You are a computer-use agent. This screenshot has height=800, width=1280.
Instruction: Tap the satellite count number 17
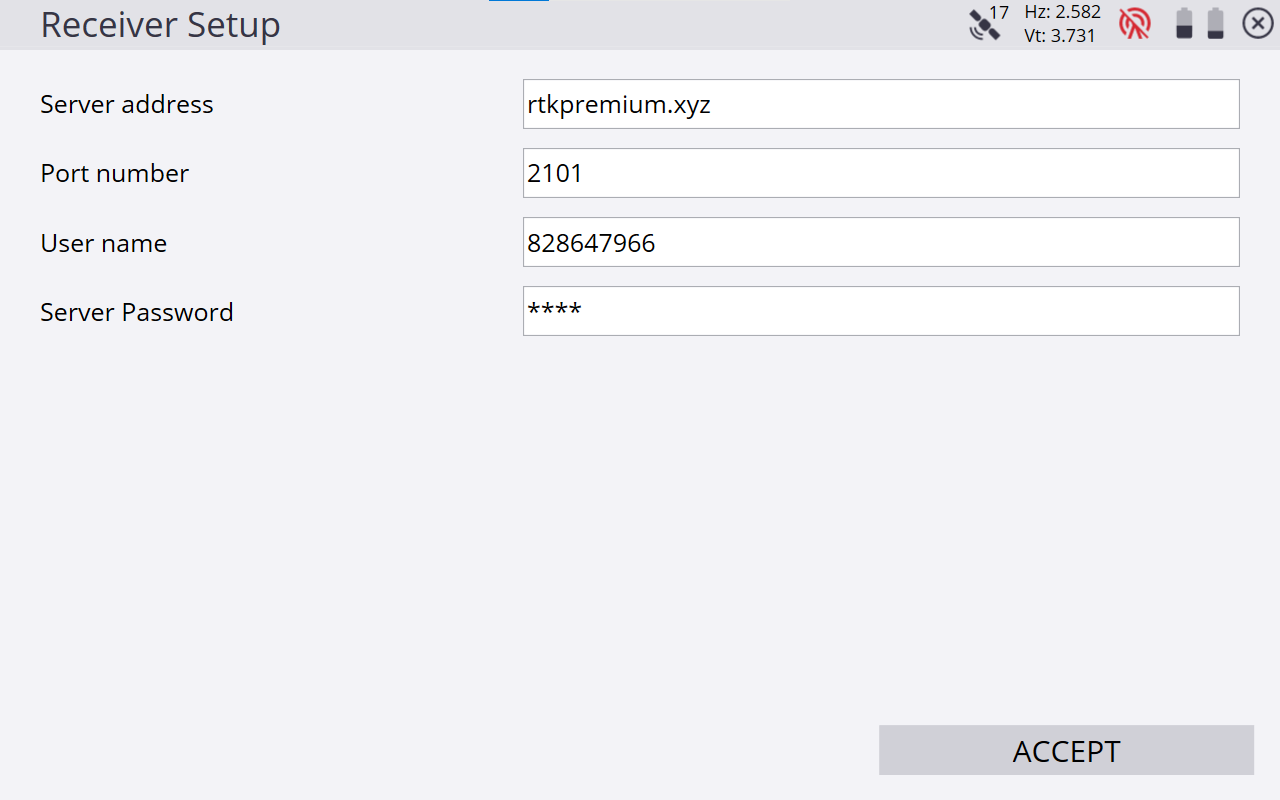coord(999,13)
